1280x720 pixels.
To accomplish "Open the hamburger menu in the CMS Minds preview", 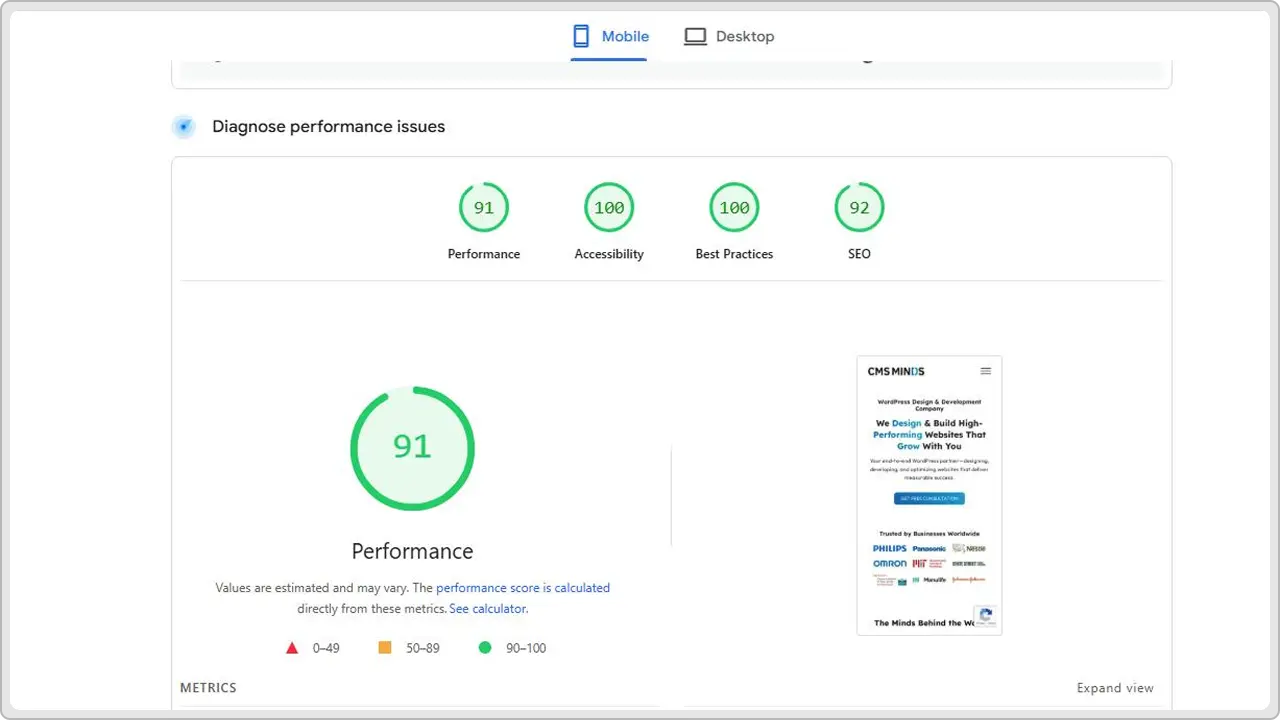I will click(x=986, y=370).
